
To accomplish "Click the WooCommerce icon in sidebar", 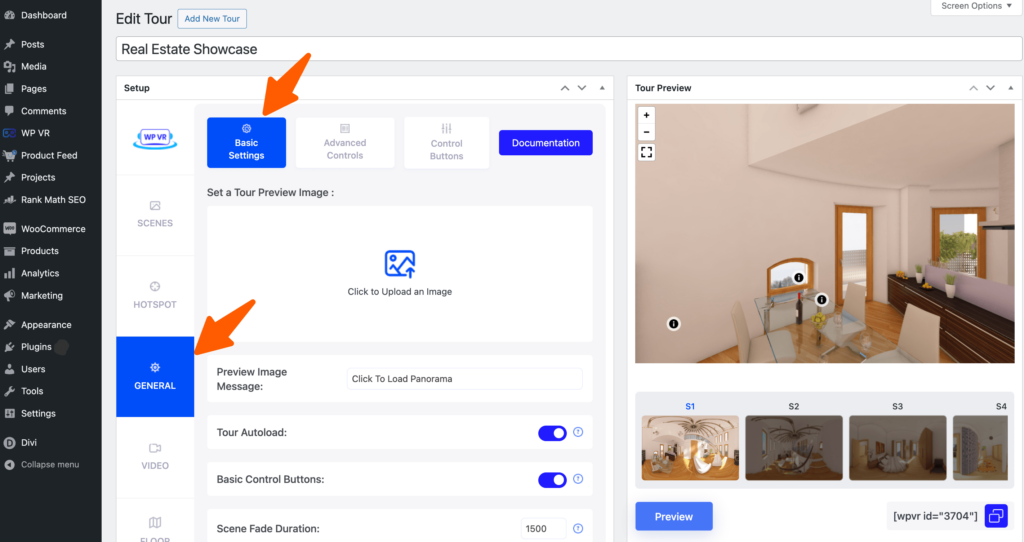I will click(x=9, y=229).
